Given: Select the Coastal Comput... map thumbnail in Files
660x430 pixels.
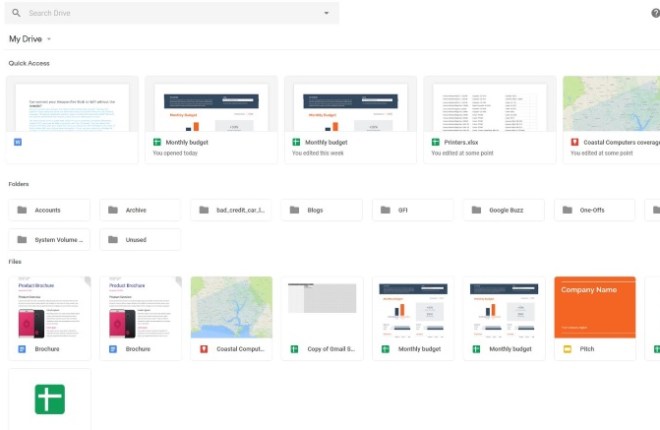Looking at the screenshot, I should [232, 307].
